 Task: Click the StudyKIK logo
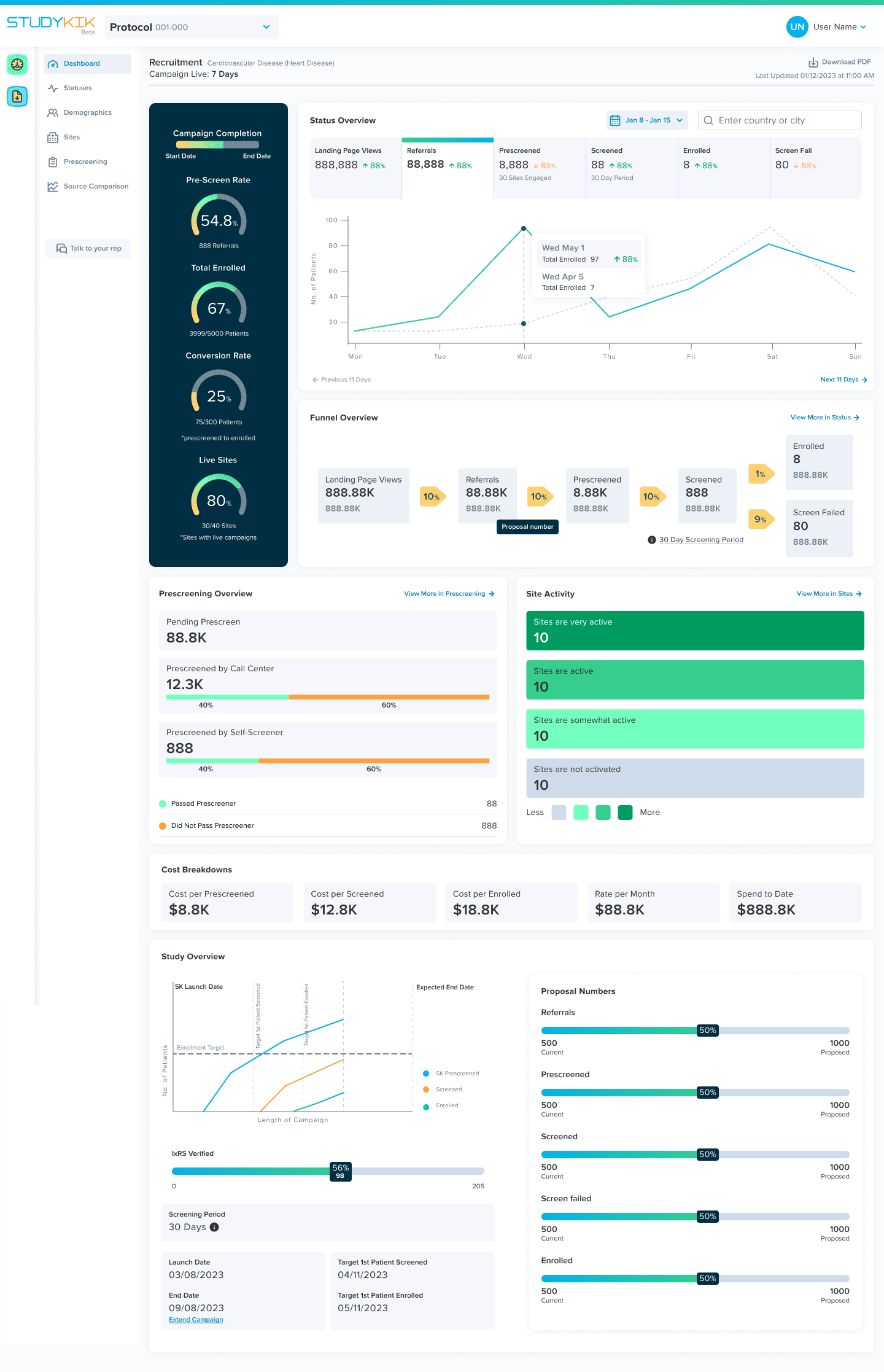[x=51, y=23]
